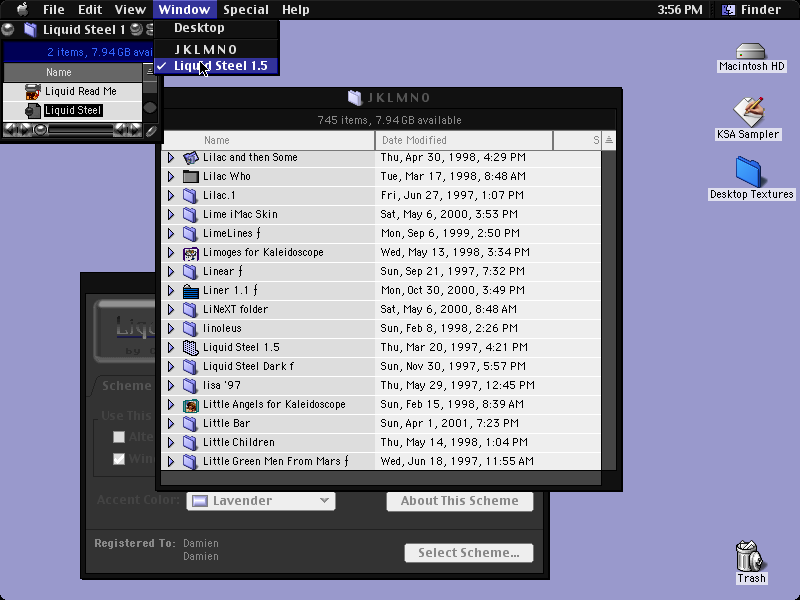Toggle the unchecked checkbox in Scheme panel

[x=119, y=437]
